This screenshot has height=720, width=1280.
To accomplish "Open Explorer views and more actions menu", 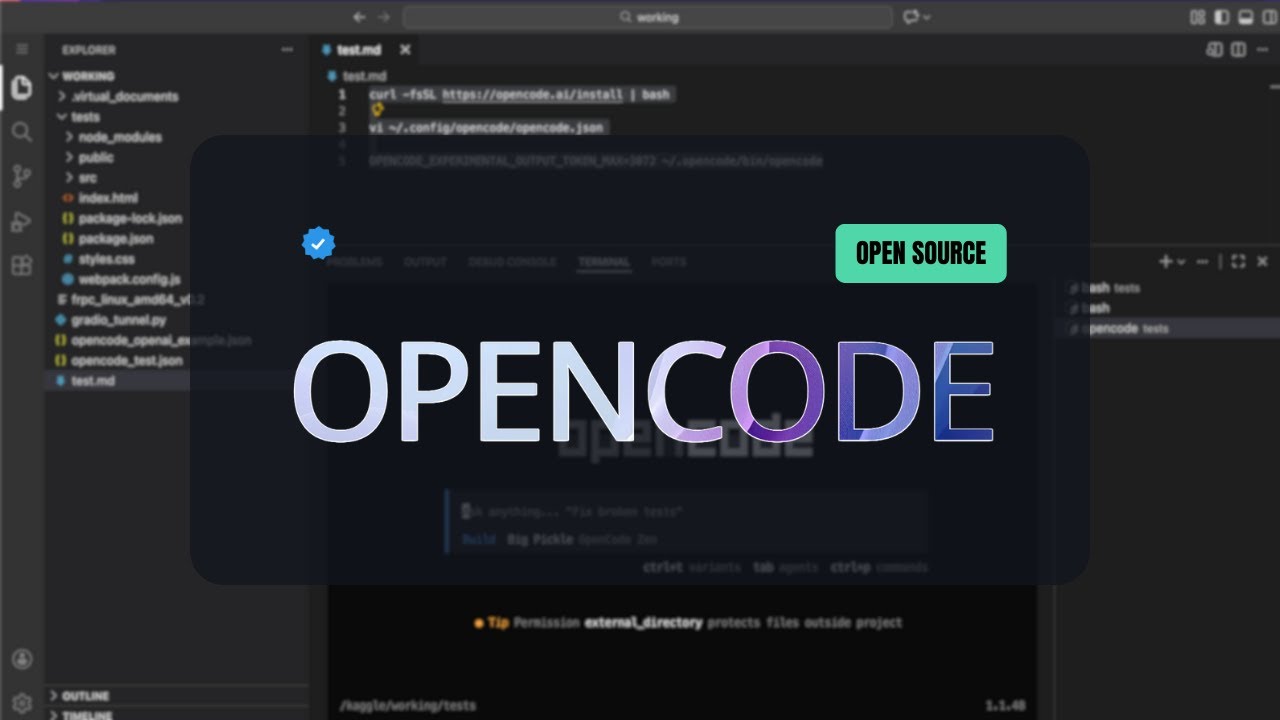I will 287,49.
